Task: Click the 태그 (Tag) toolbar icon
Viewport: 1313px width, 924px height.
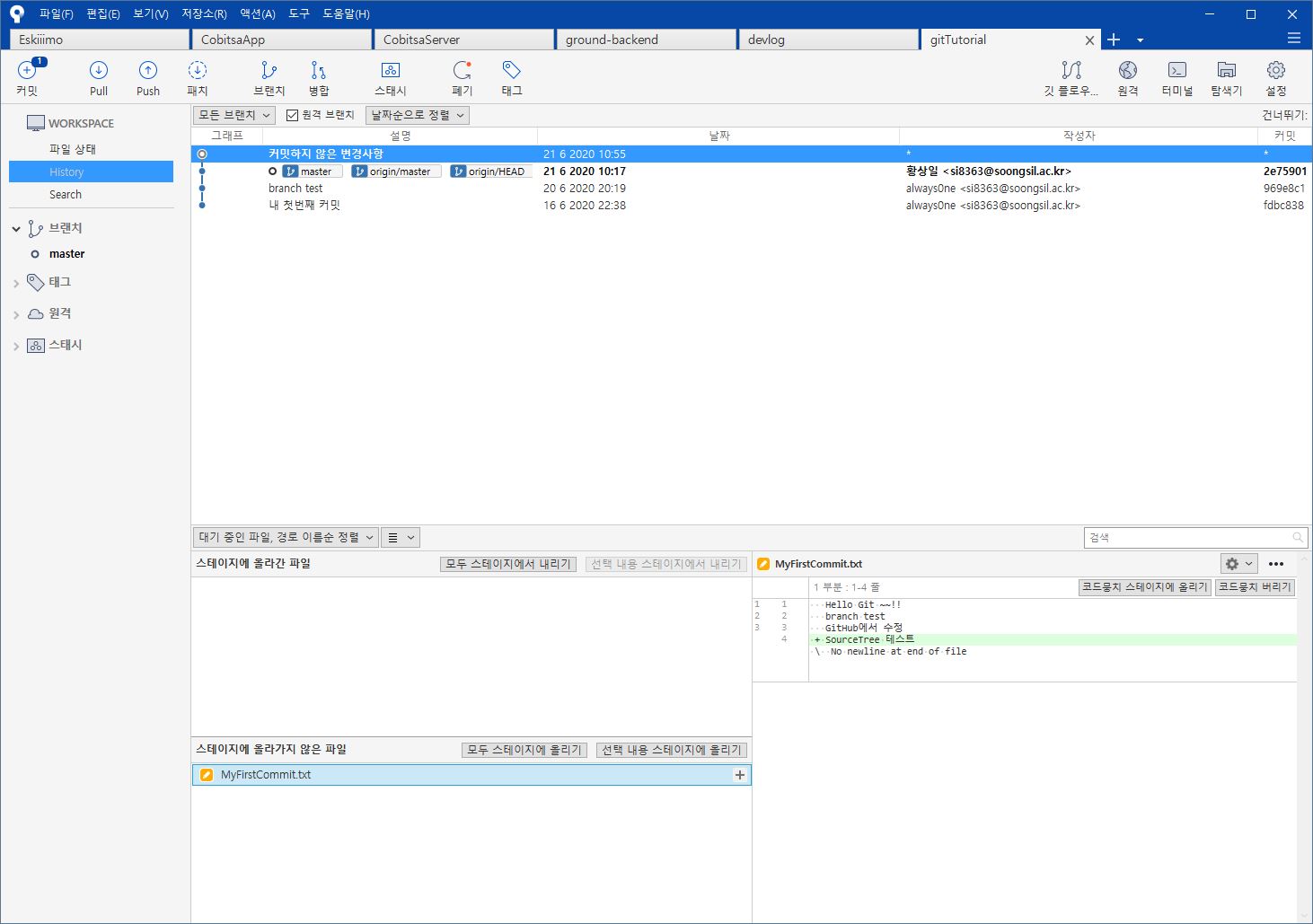Action: click(512, 77)
